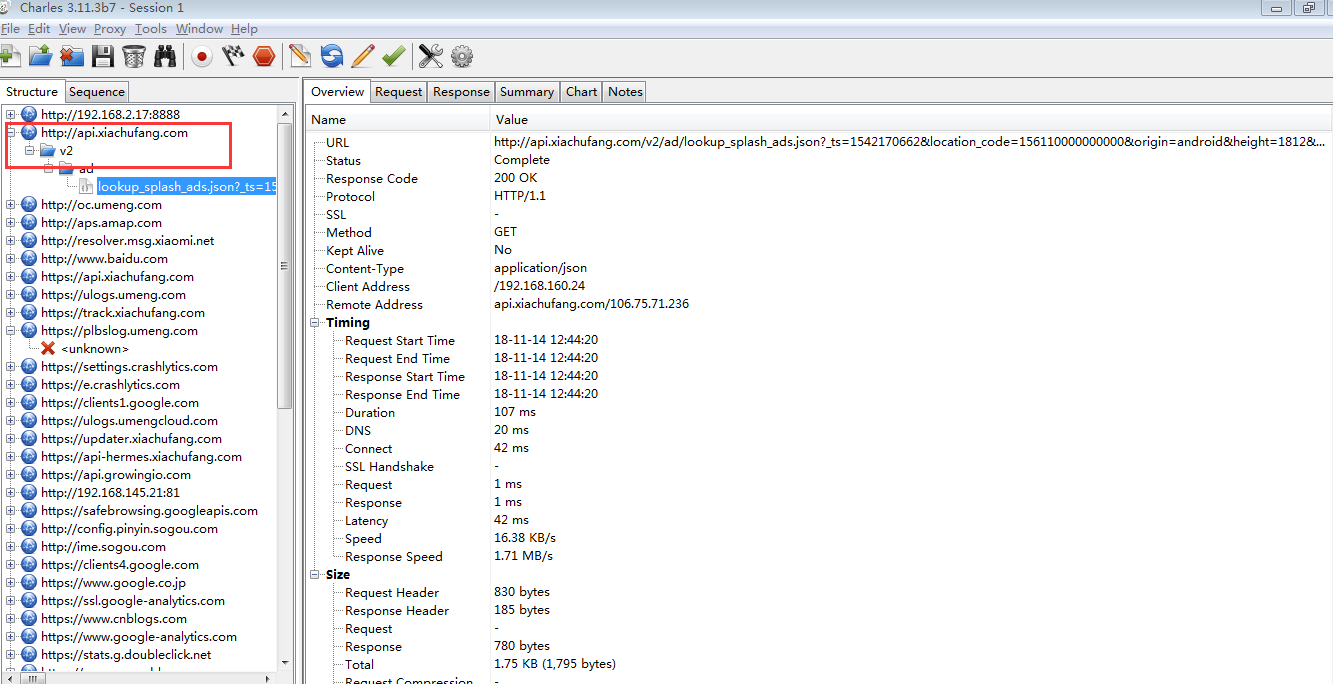Viewport: 1333px width, 684px height.
Task: Switch to the Sequence tab
Action: click(97, 91)
